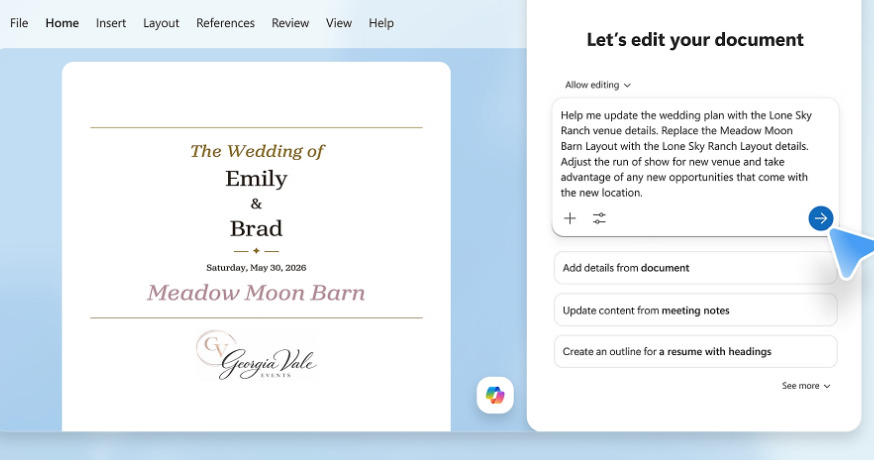Open the Help tab
The image size is (874, 460).
click(x=381, y=23)
